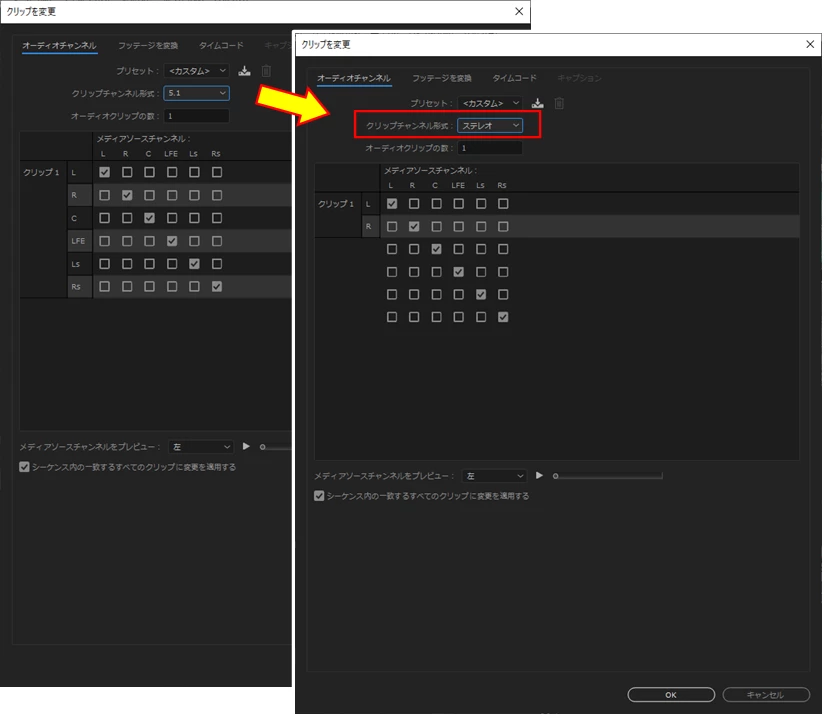826x718 pixels.
Task: Check R row L source checkbox in front dialog
Action: (392, 227)
